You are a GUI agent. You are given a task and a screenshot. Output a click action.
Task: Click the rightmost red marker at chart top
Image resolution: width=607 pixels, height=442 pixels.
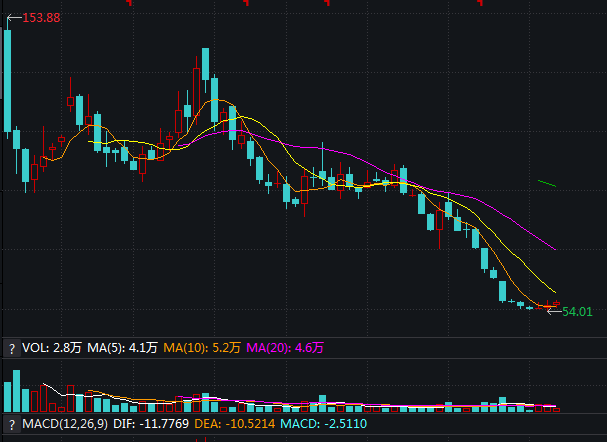(479, 2)
